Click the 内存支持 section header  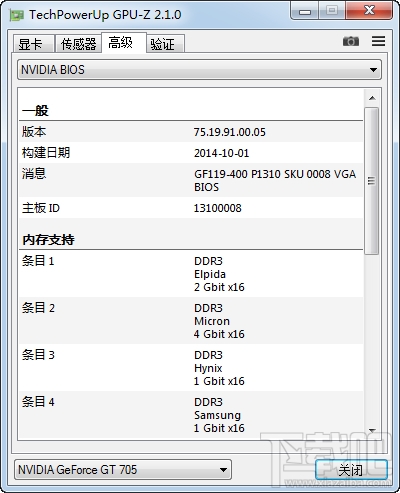48,240
